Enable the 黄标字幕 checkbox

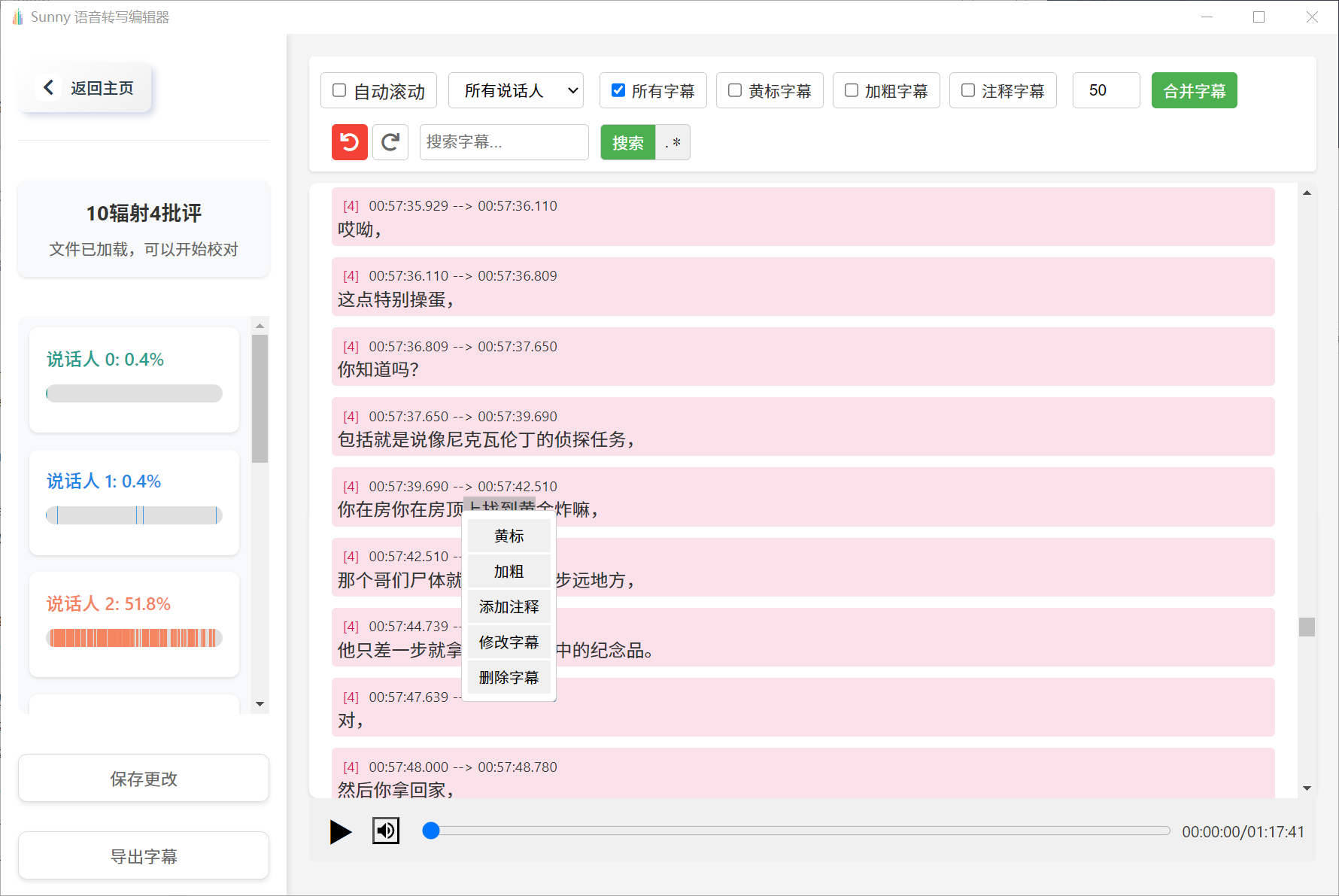pos(734,90)
